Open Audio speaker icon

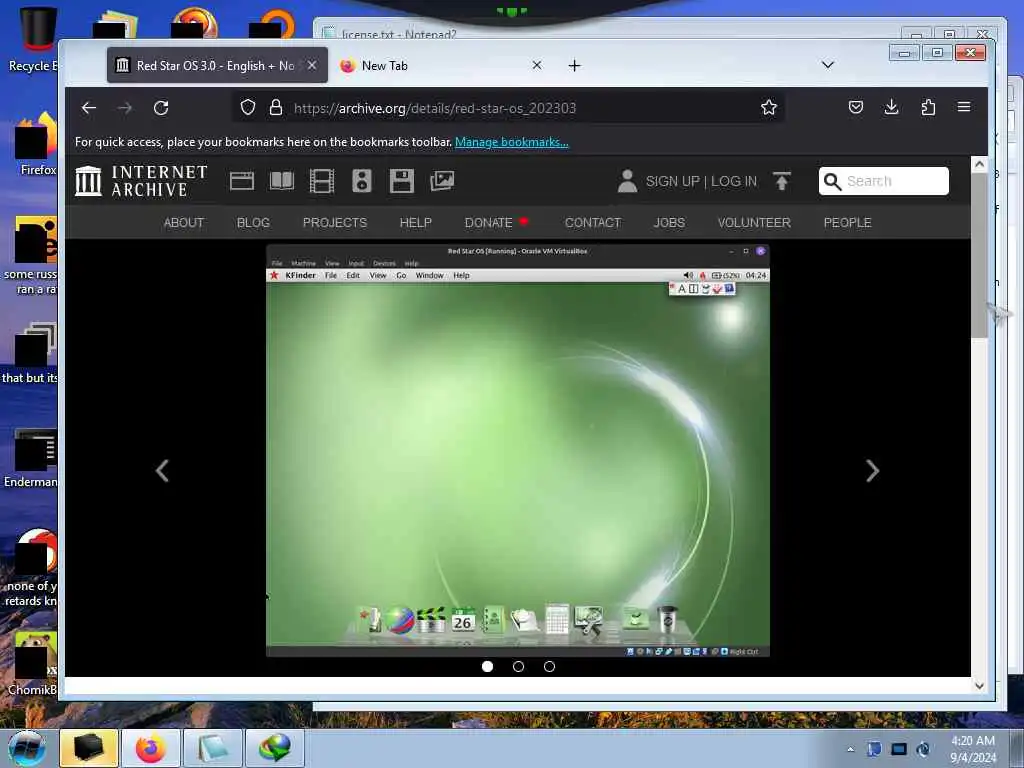[x=362, y=181]
